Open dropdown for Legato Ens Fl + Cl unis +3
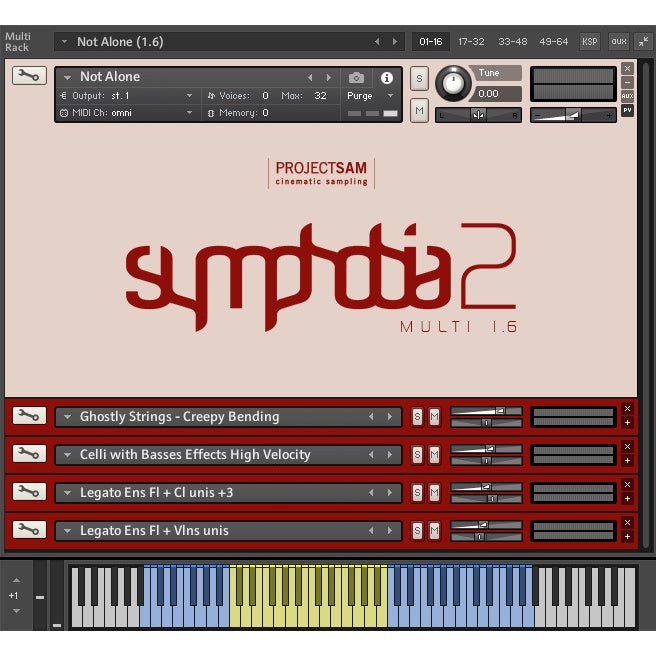The height and width of the screenshot is (656, 656). coord(67,493)
